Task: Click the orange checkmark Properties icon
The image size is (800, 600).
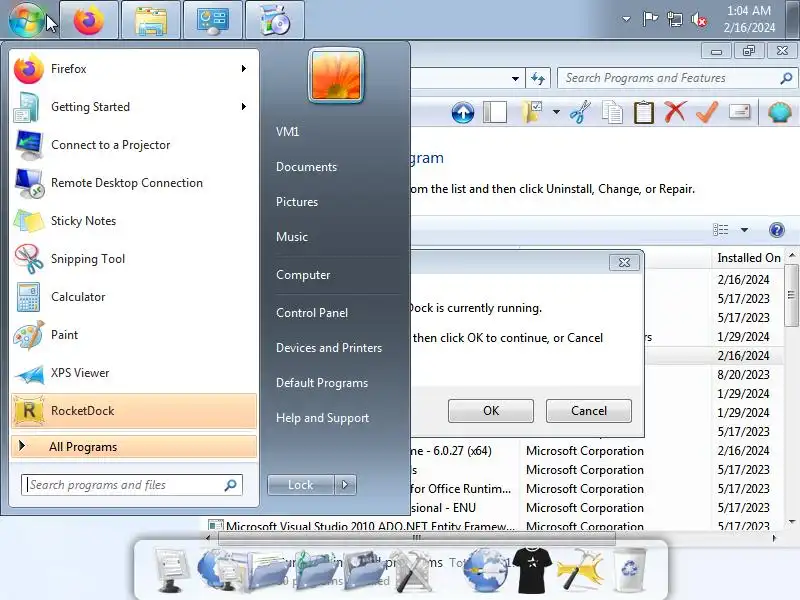Action: tap(707, 112)
